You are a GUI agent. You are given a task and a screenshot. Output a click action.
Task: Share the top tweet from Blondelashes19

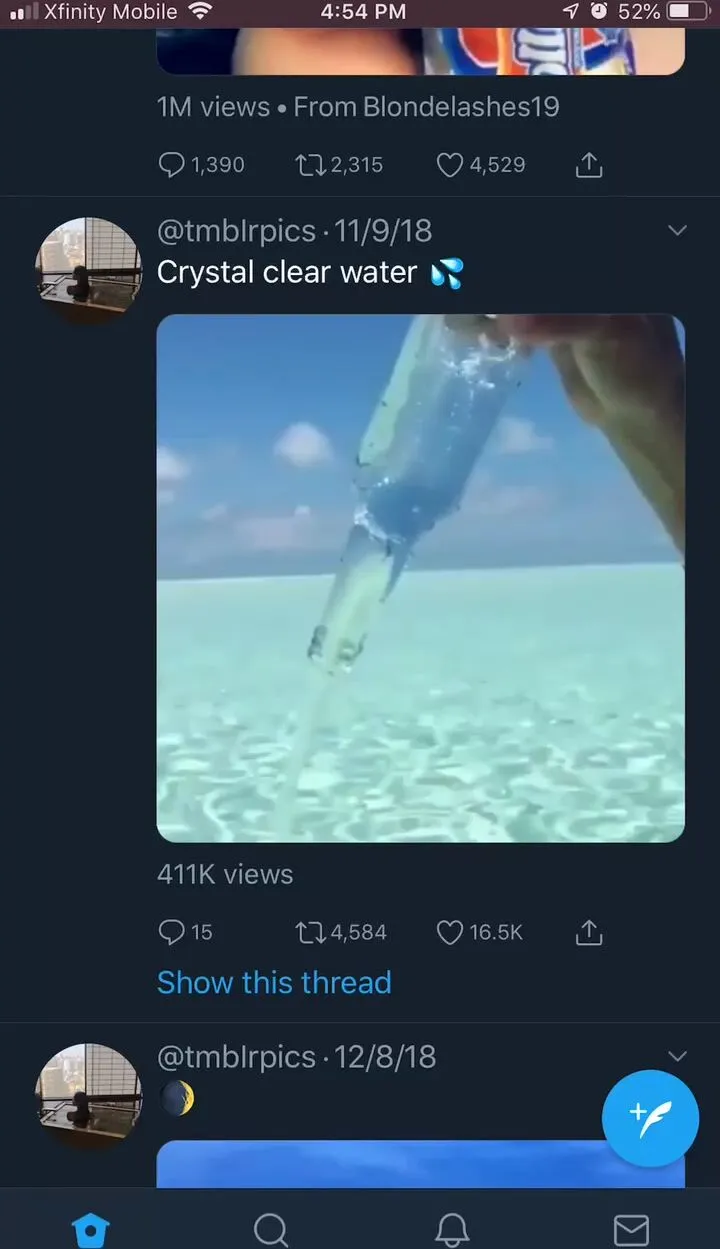coord(589,165)
